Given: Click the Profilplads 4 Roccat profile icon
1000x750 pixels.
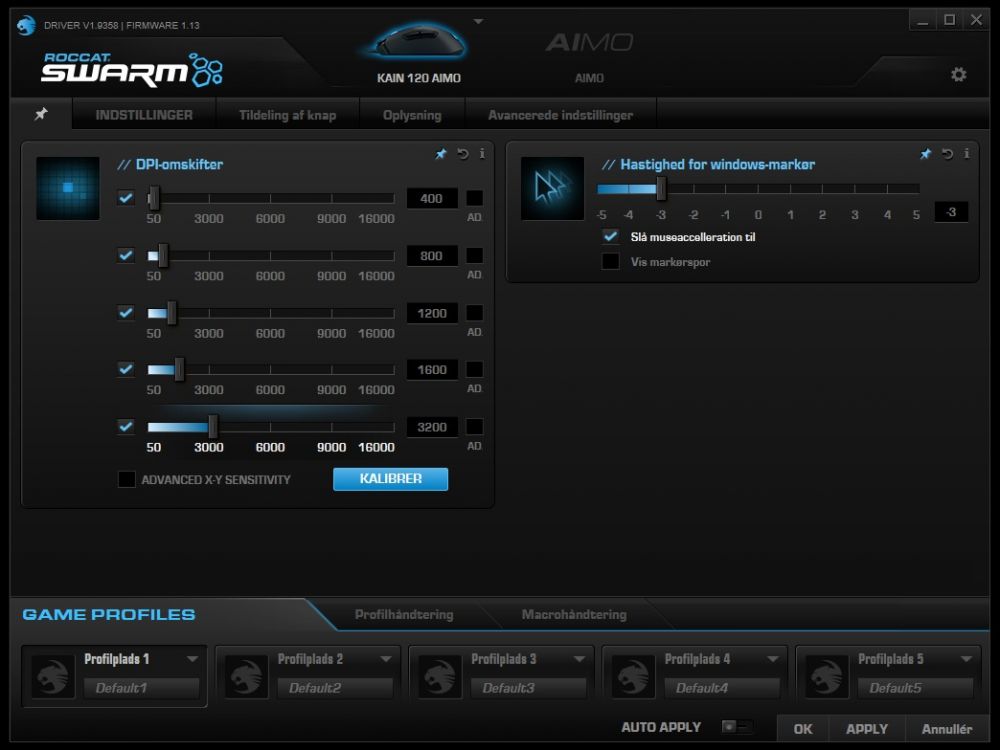Looking at the screenshot, I should tap(633, 676).
